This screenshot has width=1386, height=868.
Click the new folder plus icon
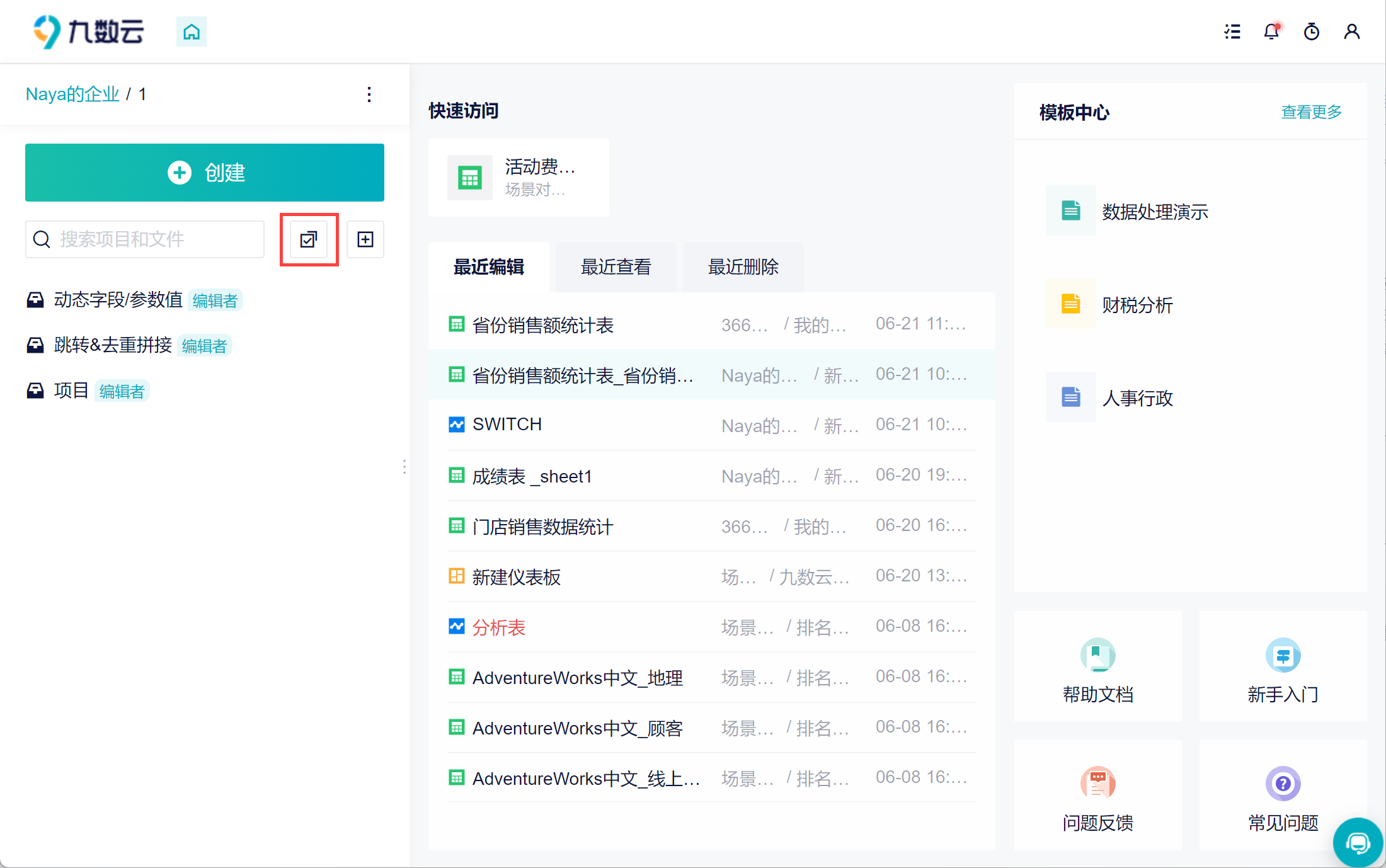(365, 239)
